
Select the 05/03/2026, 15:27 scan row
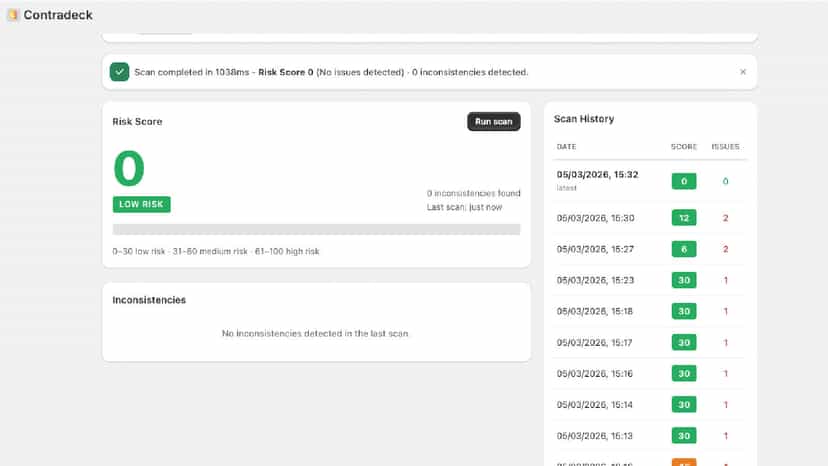click(x=650, y=249)
